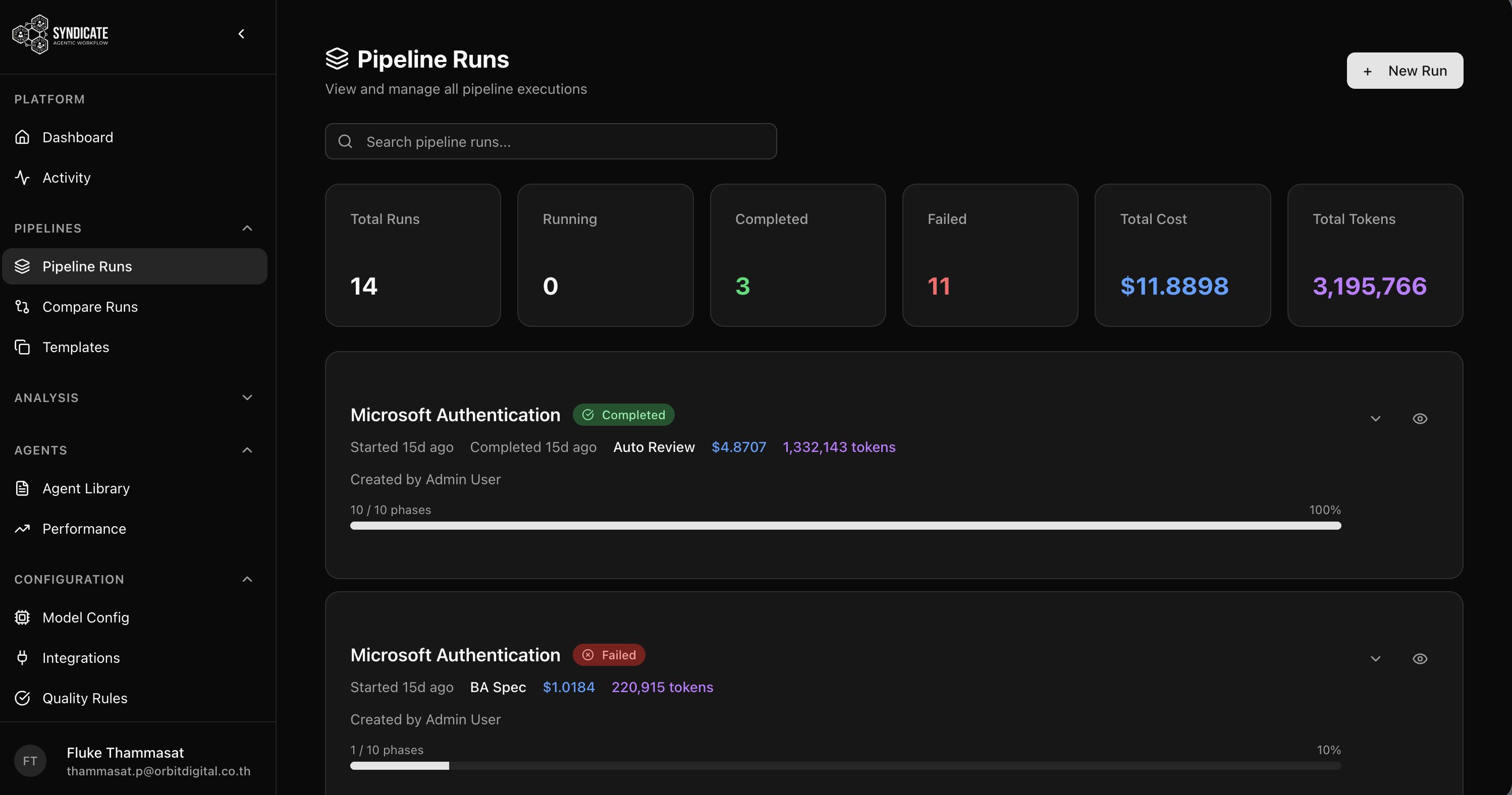Click the Quality Rules checkmark icon
This screenshot has height=795, width=1512.
22,698
